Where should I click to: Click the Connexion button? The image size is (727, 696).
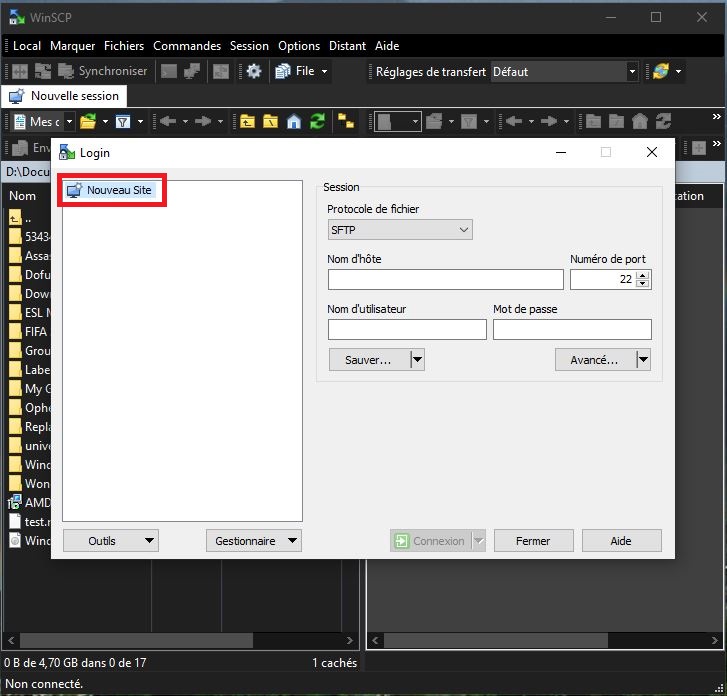(431, 541)
